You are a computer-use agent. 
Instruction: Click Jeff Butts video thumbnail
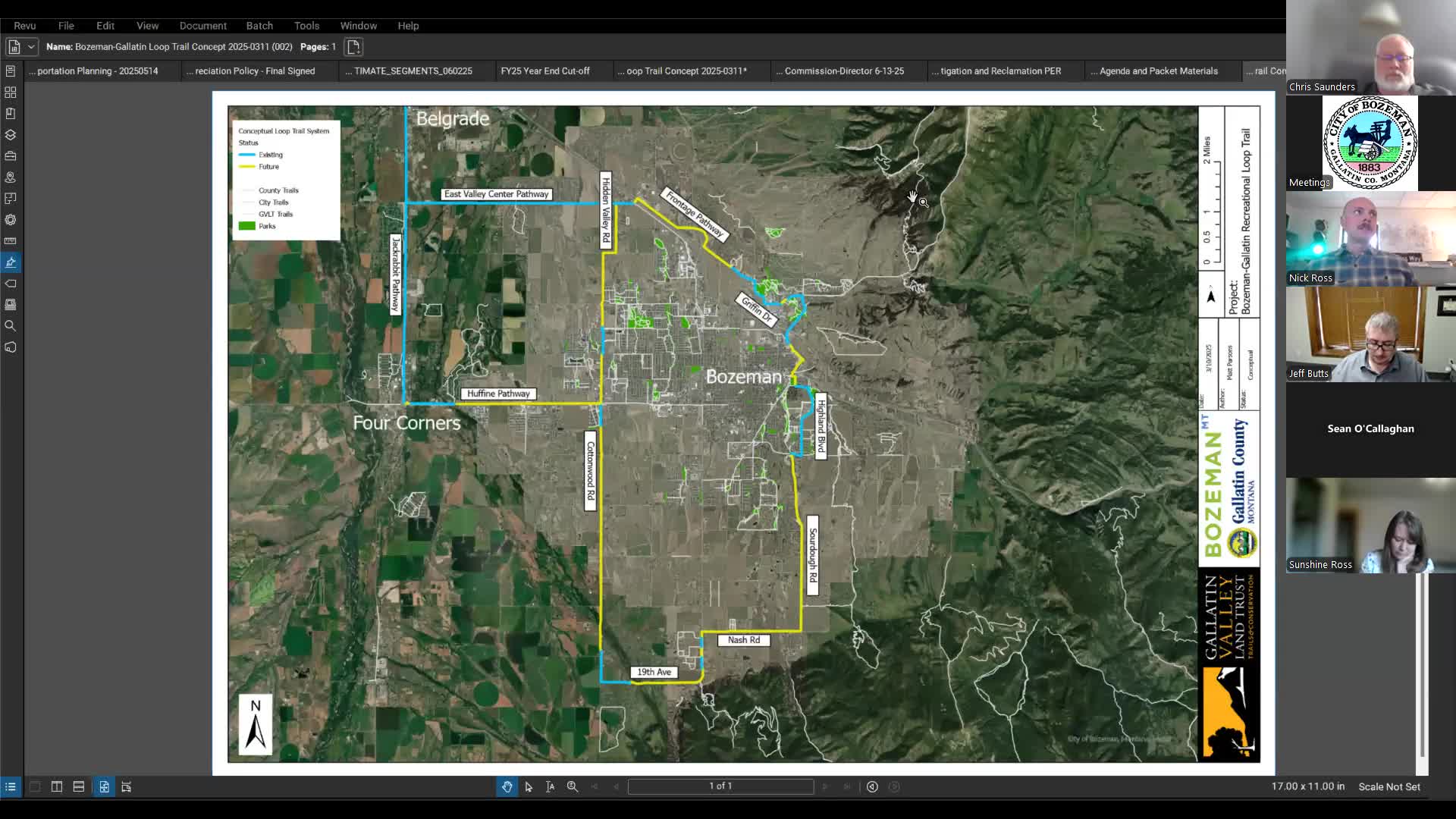1371,334
